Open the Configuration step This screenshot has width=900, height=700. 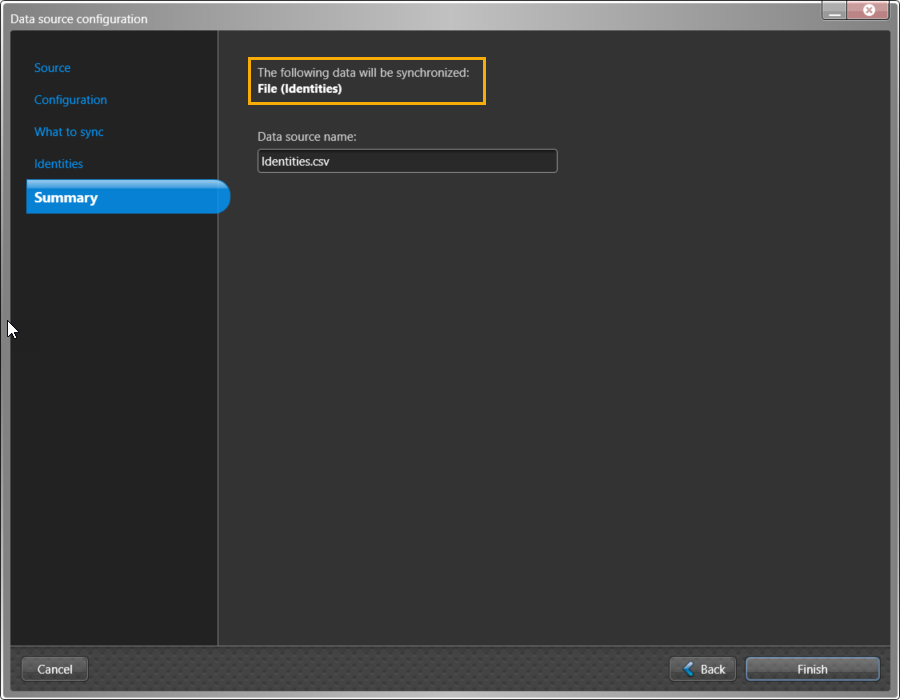tap(70, 99)
